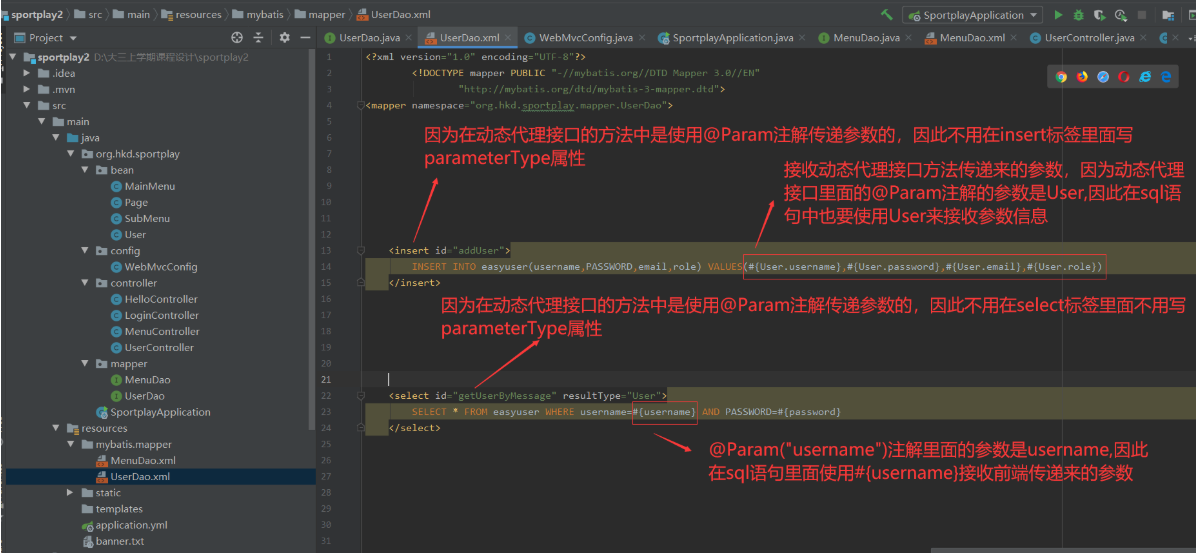This screenshot has width=1196, height=553.
Task: Open the Project view selector dropdown
Action: tap(73, 38)
